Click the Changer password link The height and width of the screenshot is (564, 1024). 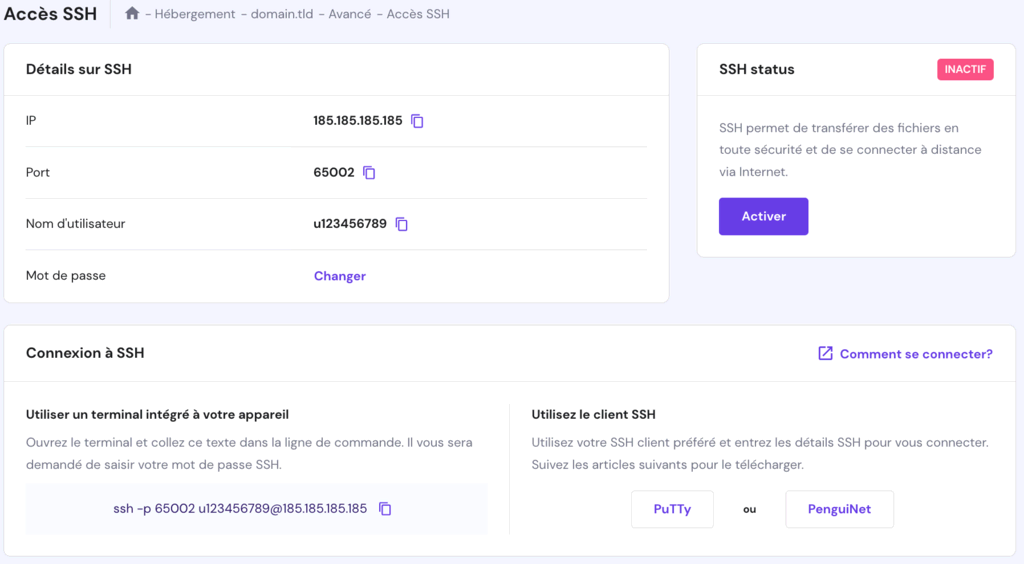(x=340, y=276)
